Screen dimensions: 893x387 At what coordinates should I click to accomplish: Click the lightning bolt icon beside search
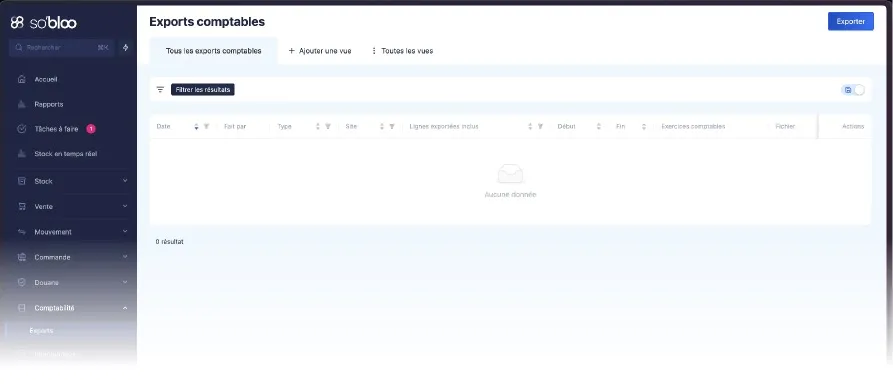coord(125,48)
